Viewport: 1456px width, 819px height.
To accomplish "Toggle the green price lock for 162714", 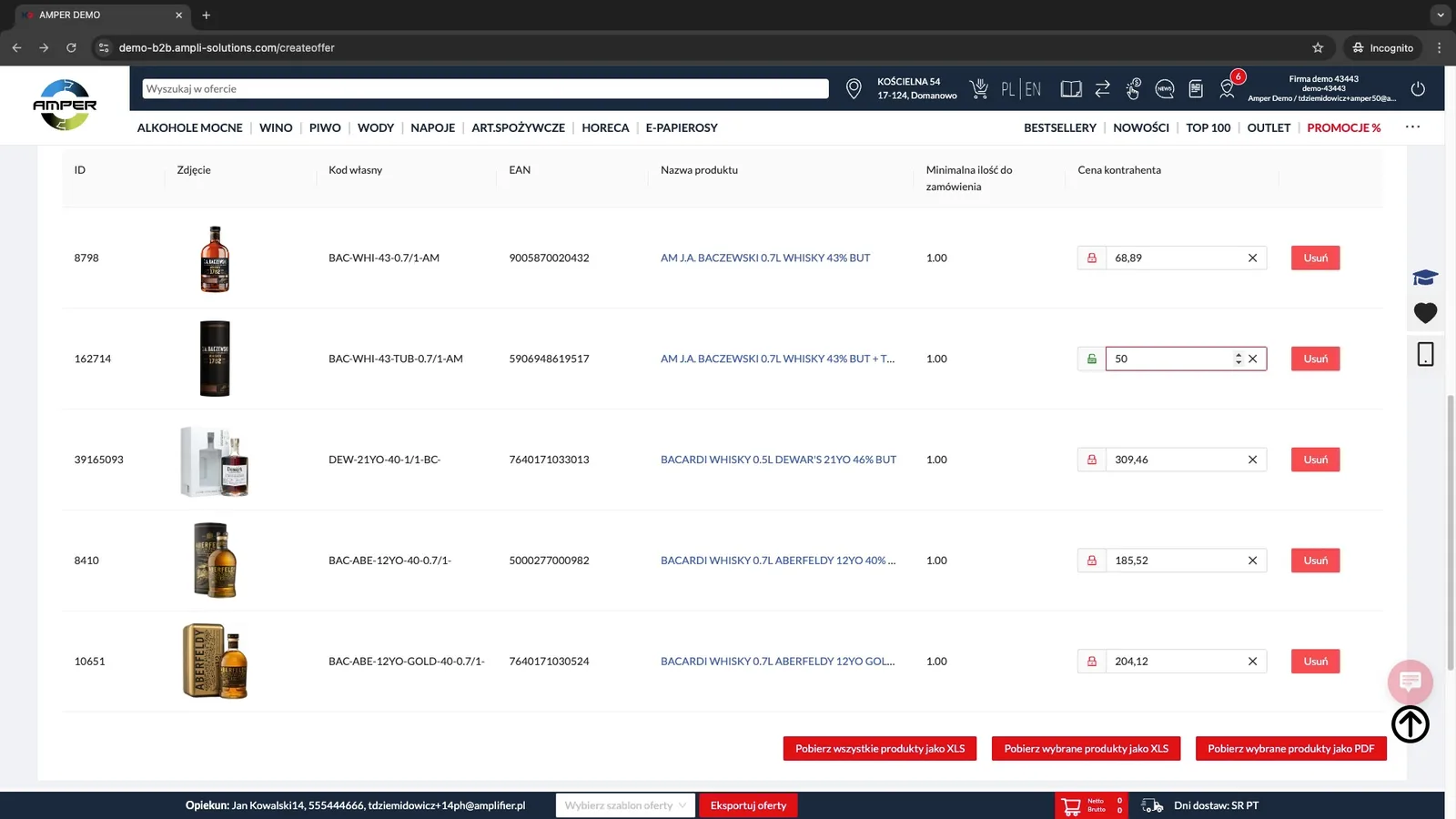I will click(x=1091, y=359).
